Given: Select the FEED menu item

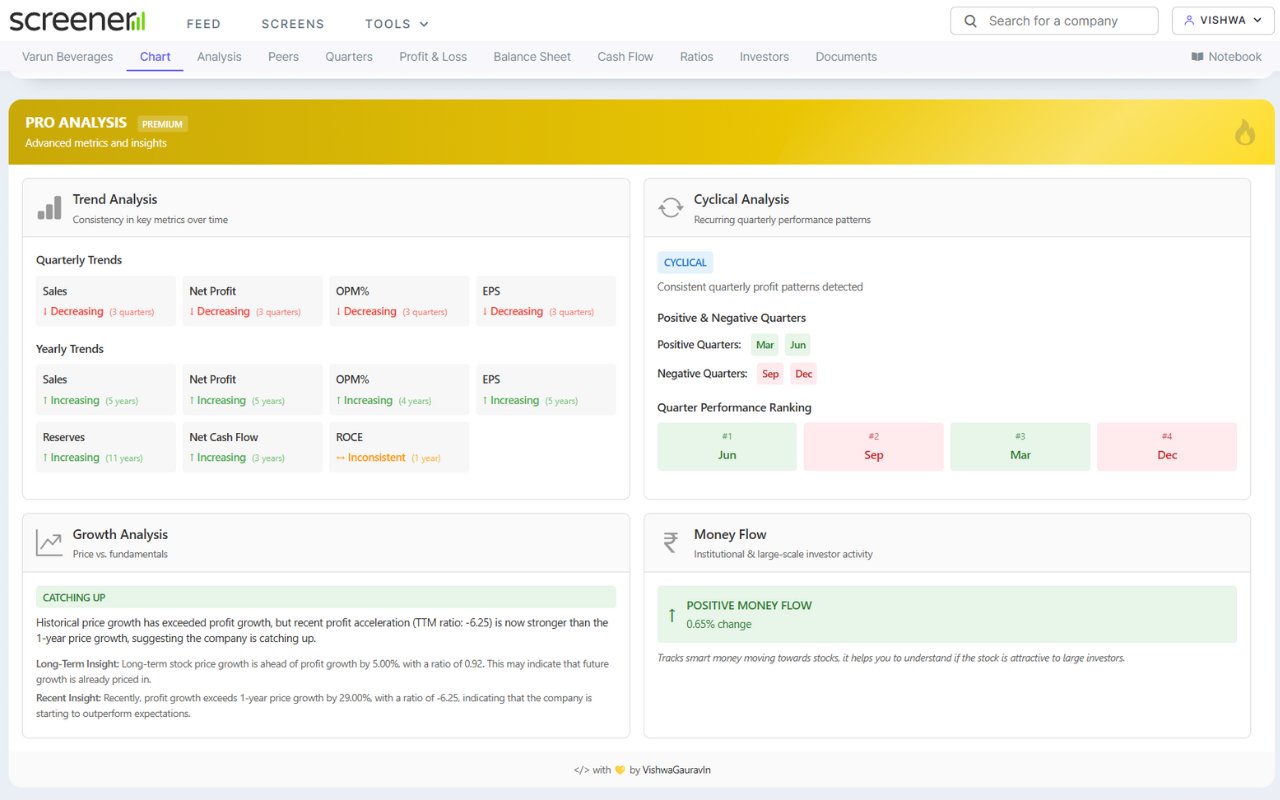Looking at the screenshot, I should coord(204,23).
